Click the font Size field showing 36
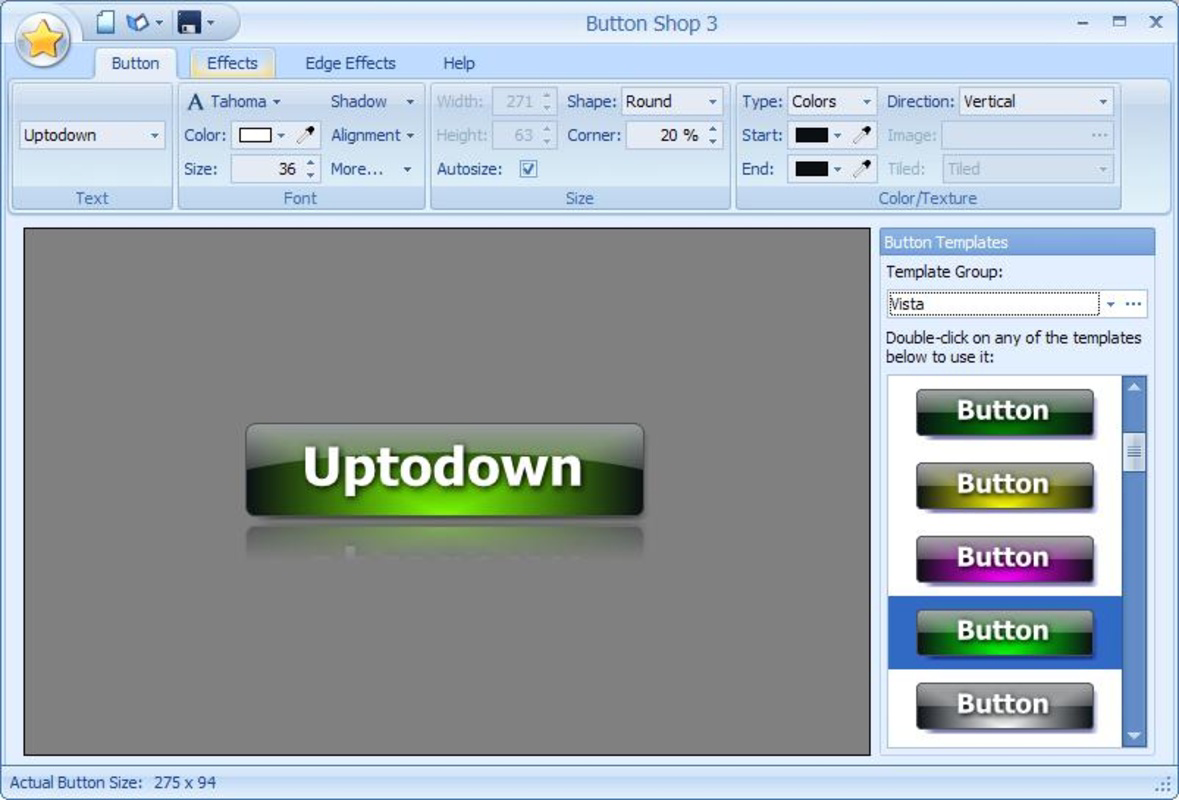1179x800 pixels. pyautogui.click(x=267, y=168)
